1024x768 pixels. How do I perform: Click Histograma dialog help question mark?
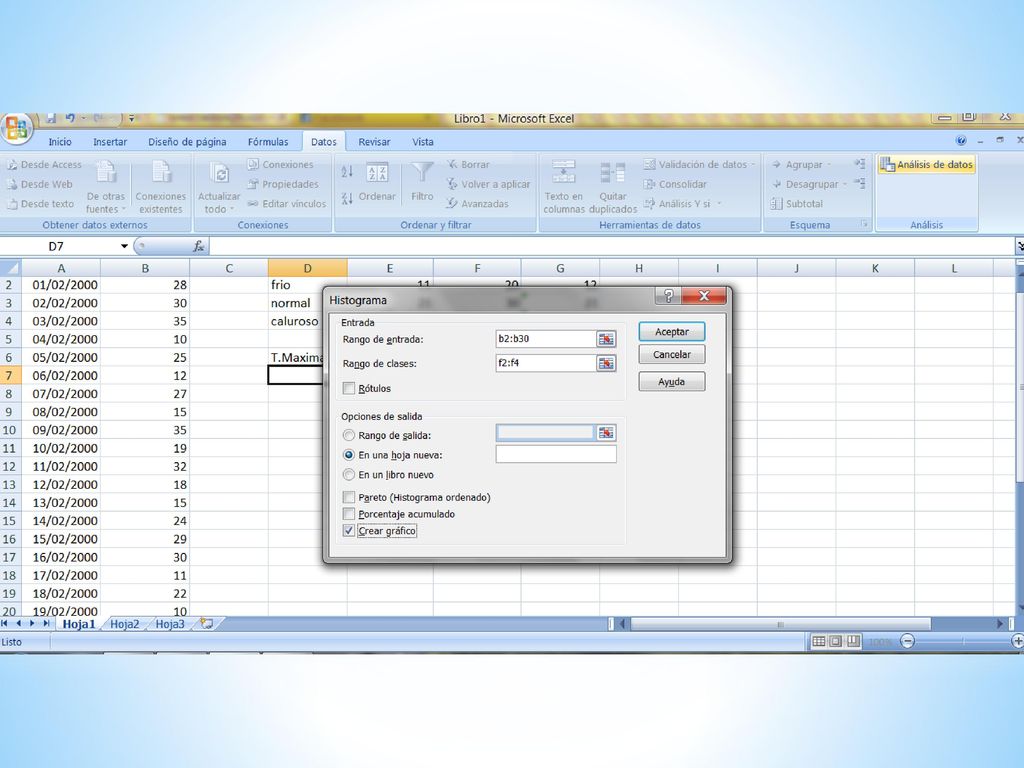tap(667, 296)
